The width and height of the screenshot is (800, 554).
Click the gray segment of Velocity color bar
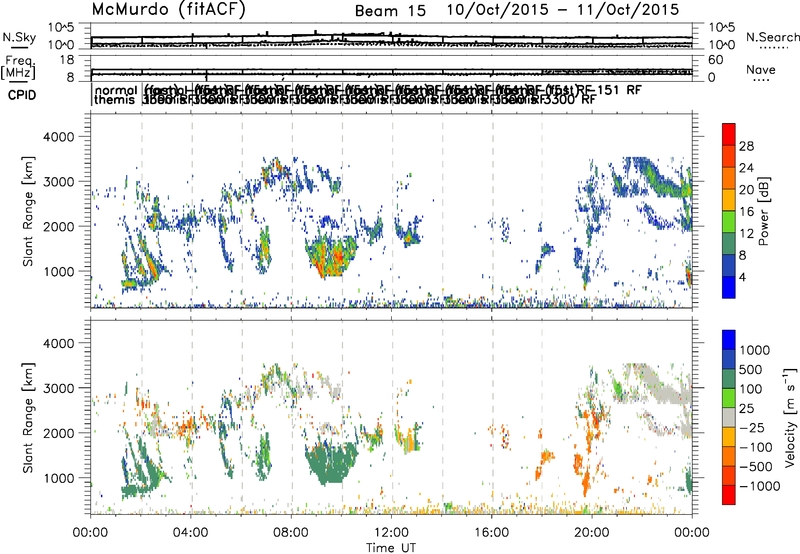[x=729, y=417]
